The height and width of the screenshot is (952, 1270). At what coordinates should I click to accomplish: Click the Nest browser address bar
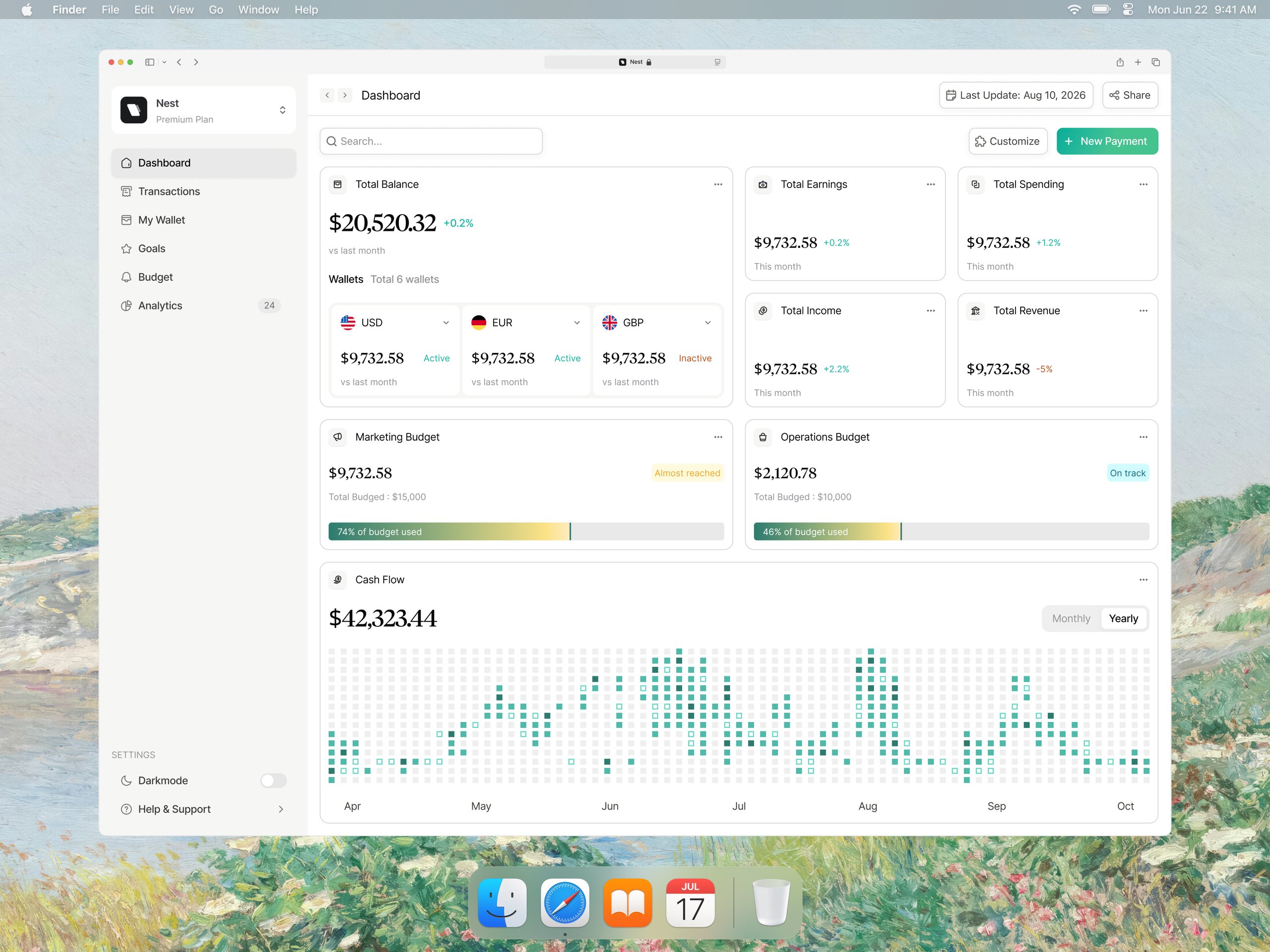635,62
